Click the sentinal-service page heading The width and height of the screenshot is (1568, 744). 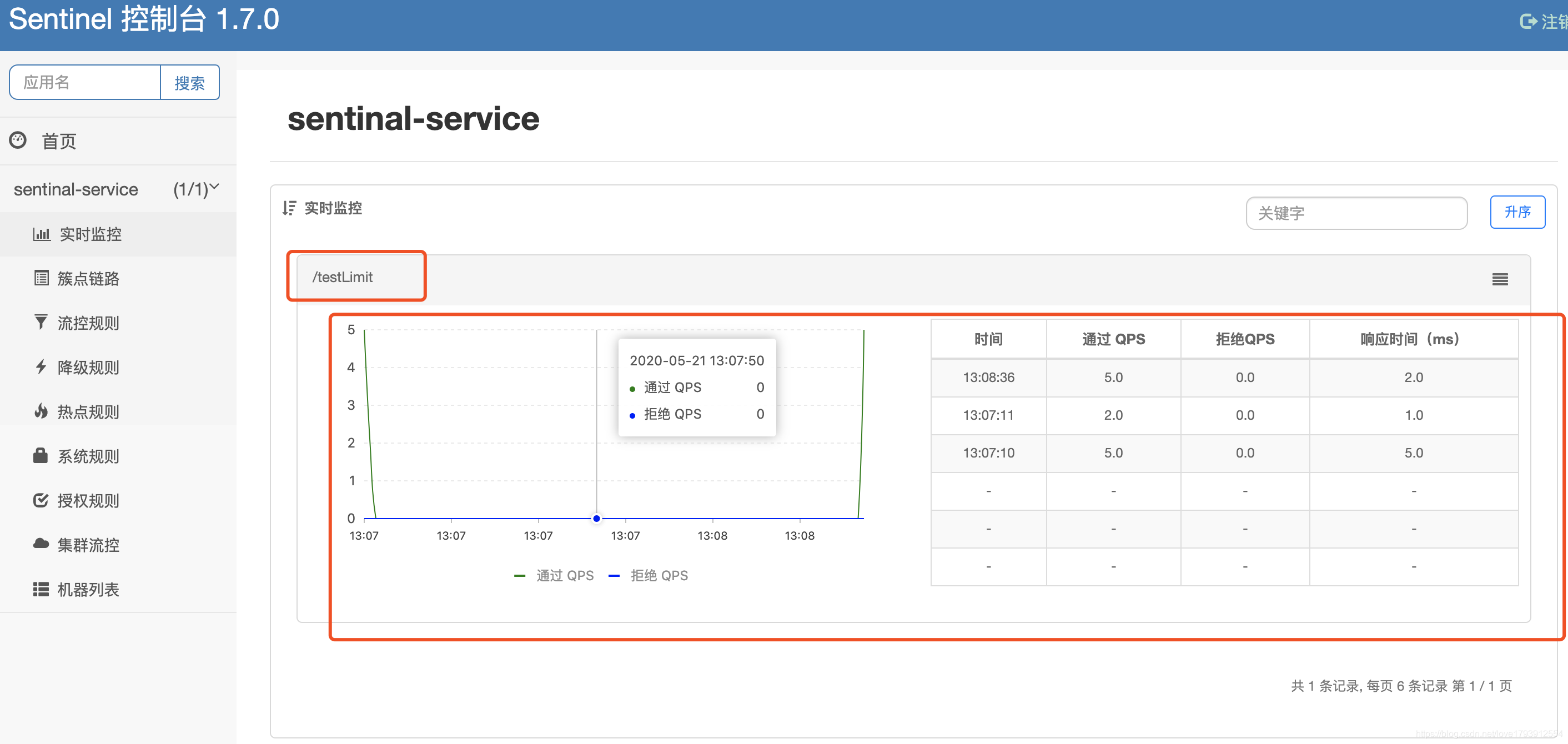point(413,118)
